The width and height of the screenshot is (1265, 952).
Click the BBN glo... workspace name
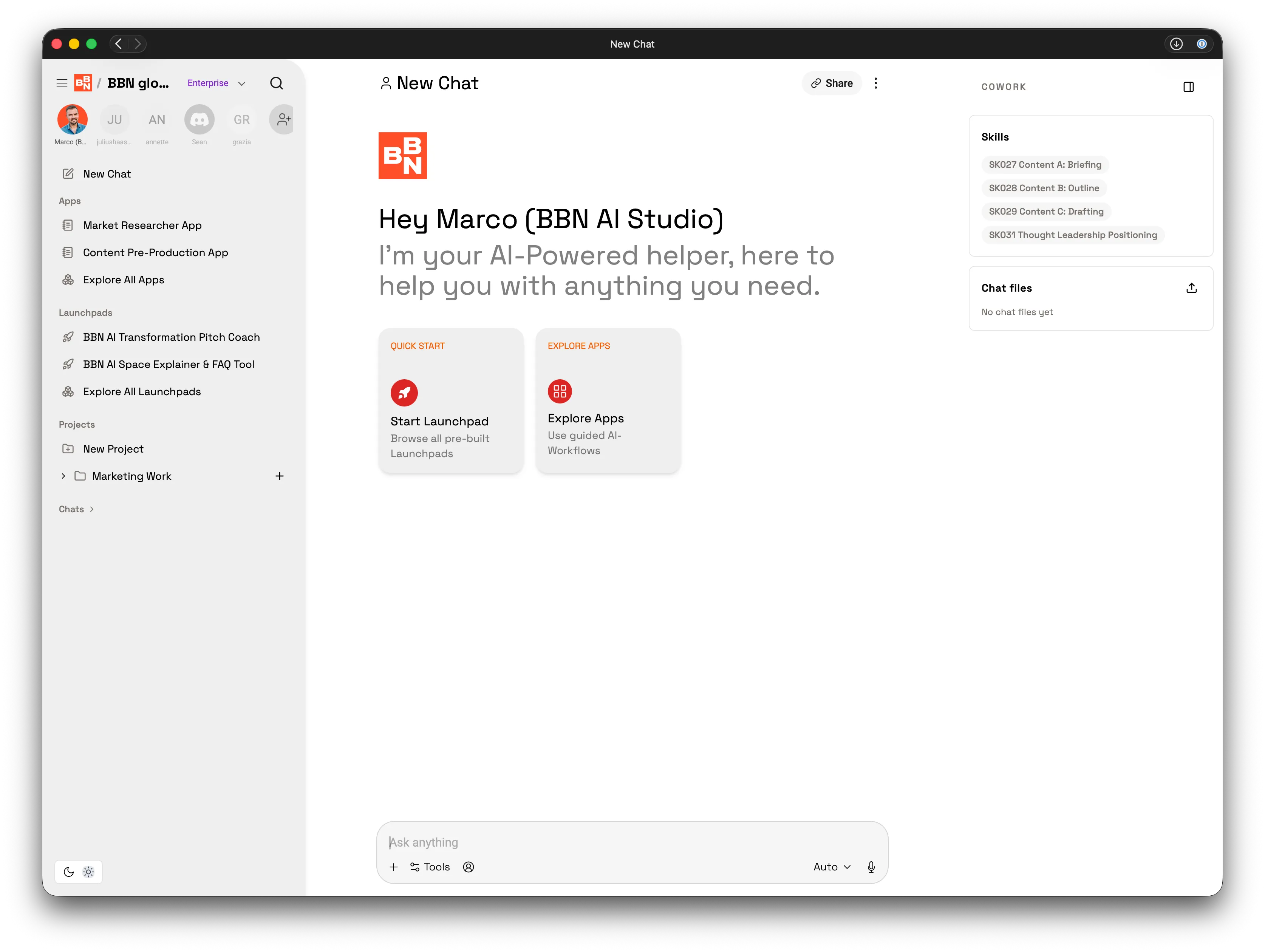(x=138, y=83)
